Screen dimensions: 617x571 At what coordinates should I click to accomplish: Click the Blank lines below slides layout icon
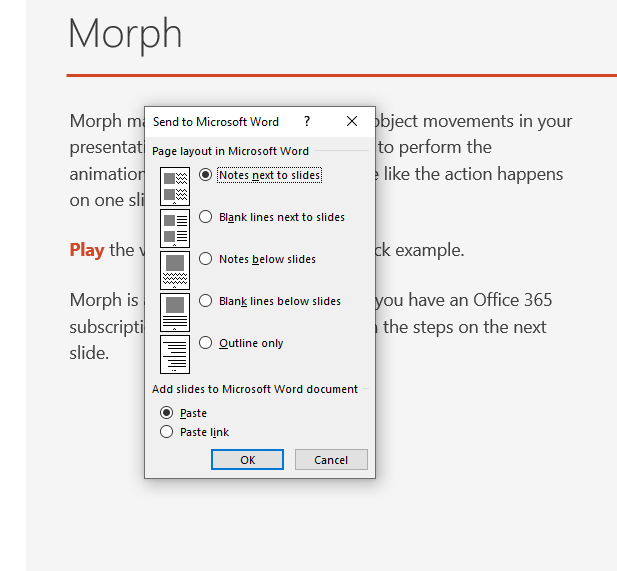pyautogui.click(x=175, y=312)
